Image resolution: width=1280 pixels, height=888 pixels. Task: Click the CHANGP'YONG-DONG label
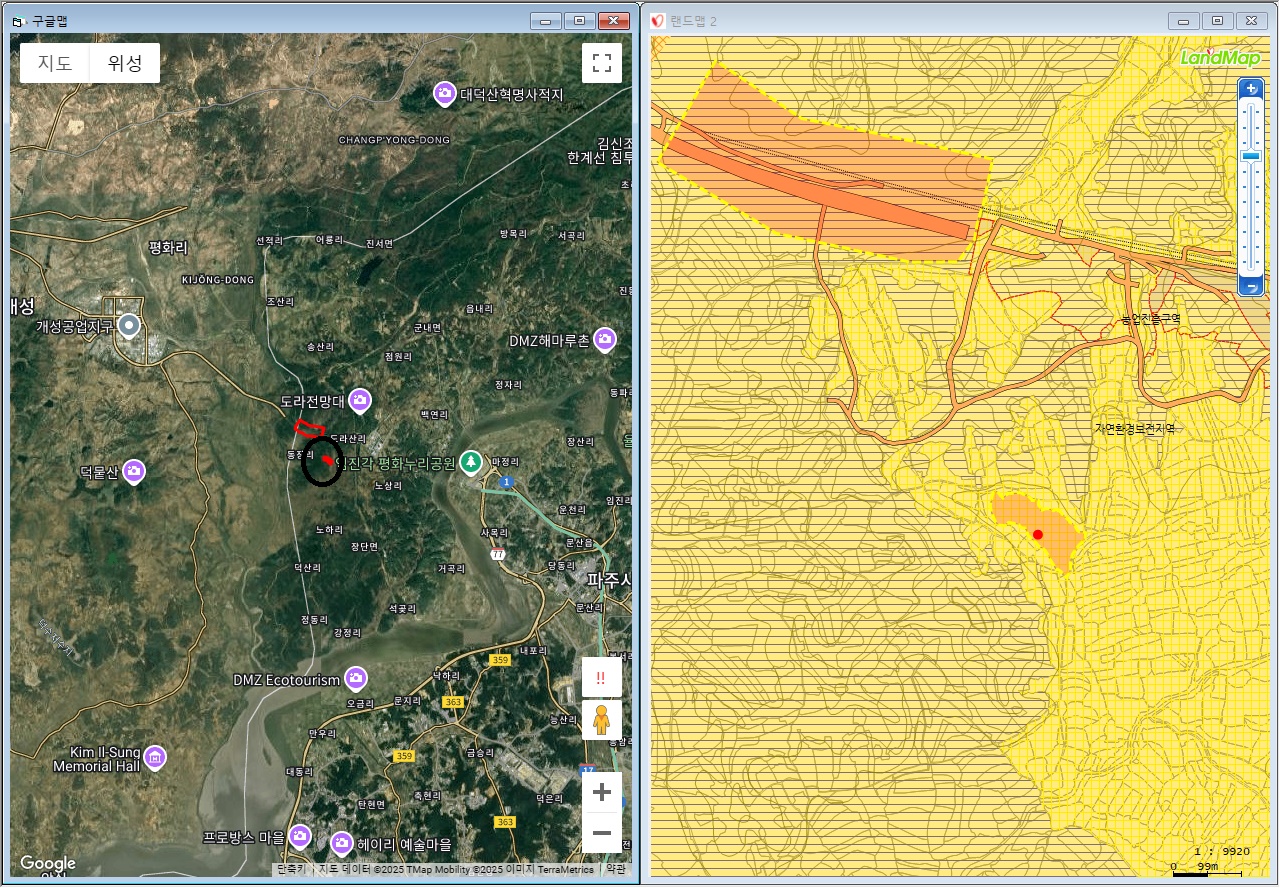394,140
